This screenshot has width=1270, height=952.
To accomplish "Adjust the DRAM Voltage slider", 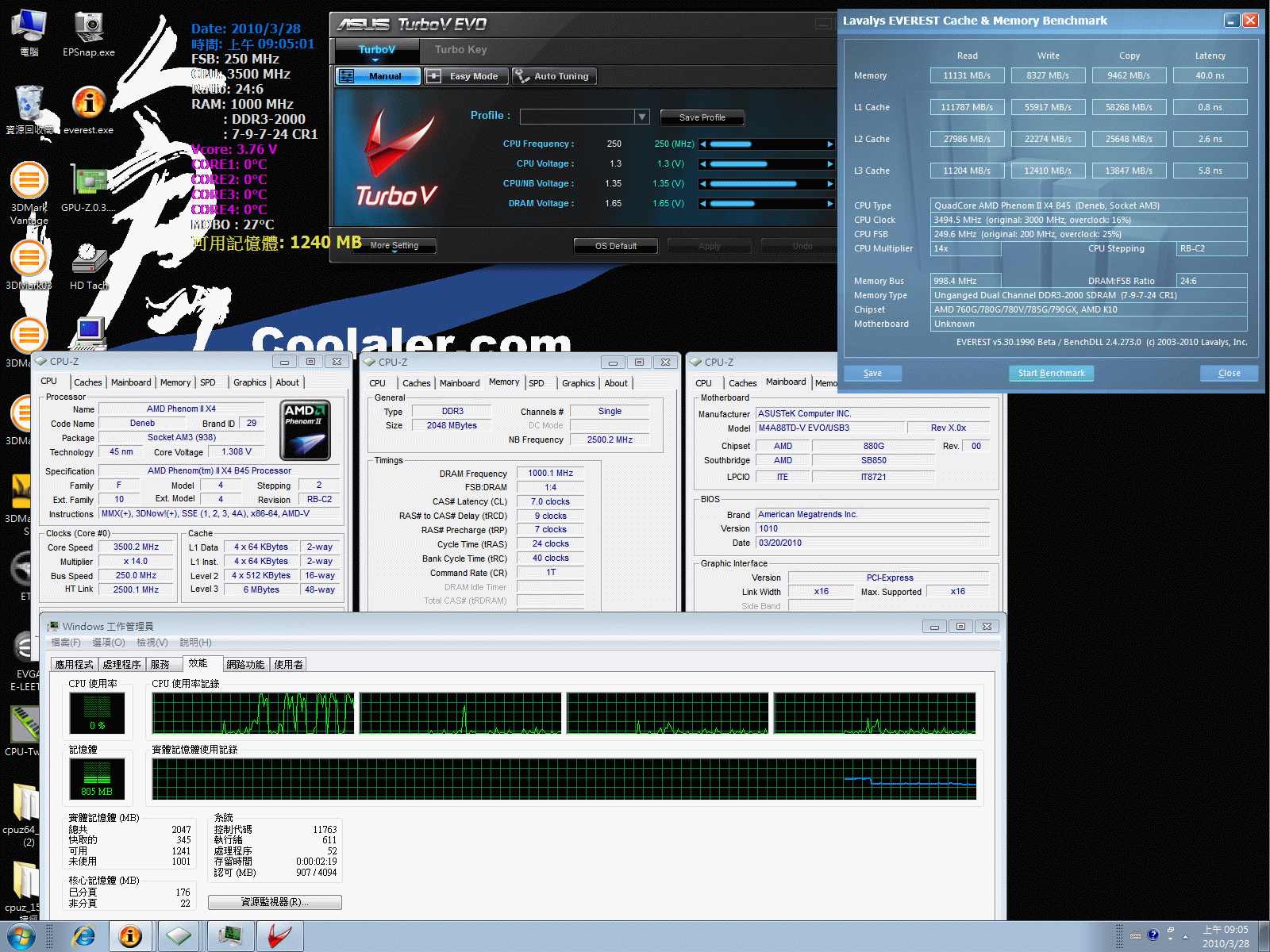I will click(767, 204).
